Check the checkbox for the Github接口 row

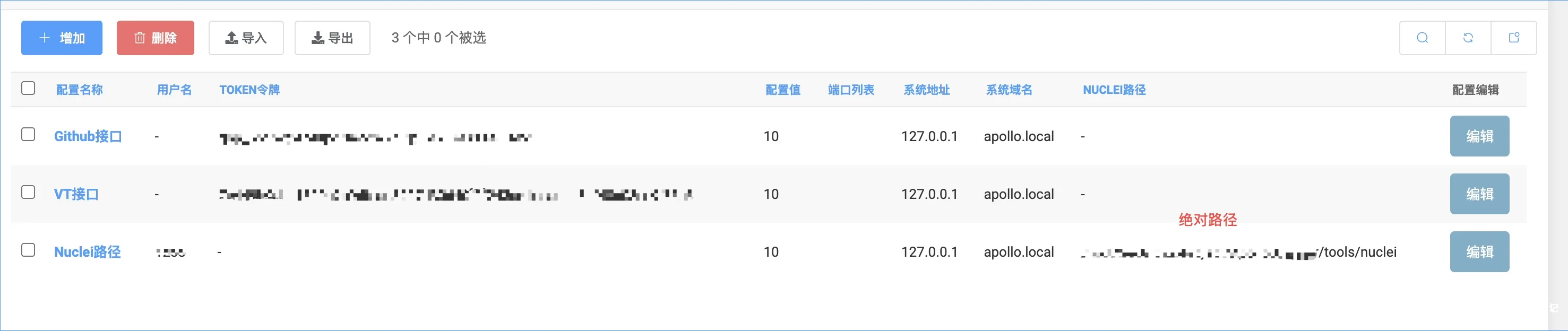[28, 136]
